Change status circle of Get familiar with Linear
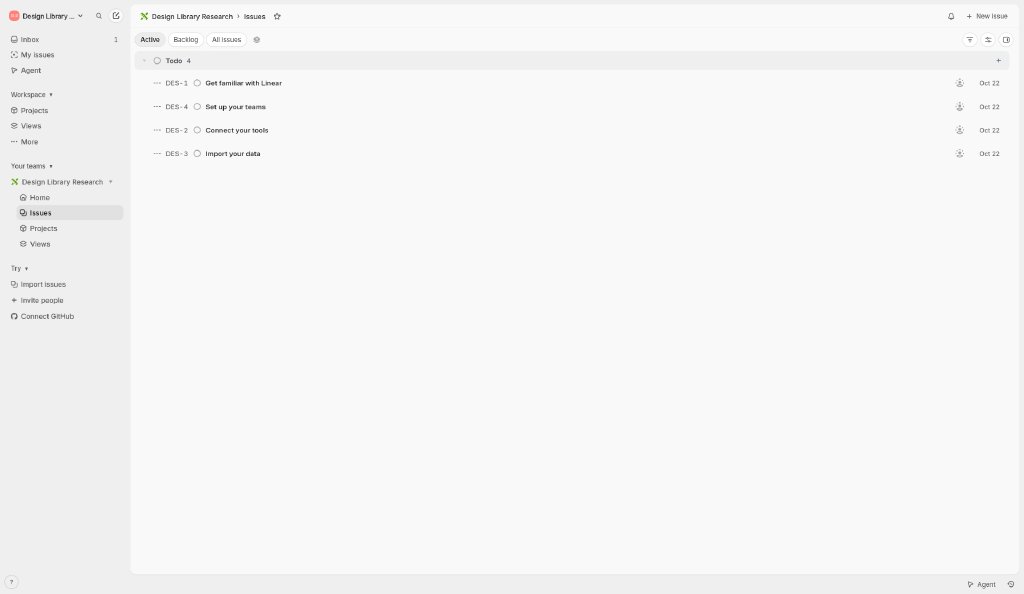1024x594 pixels. pos(197,84)
